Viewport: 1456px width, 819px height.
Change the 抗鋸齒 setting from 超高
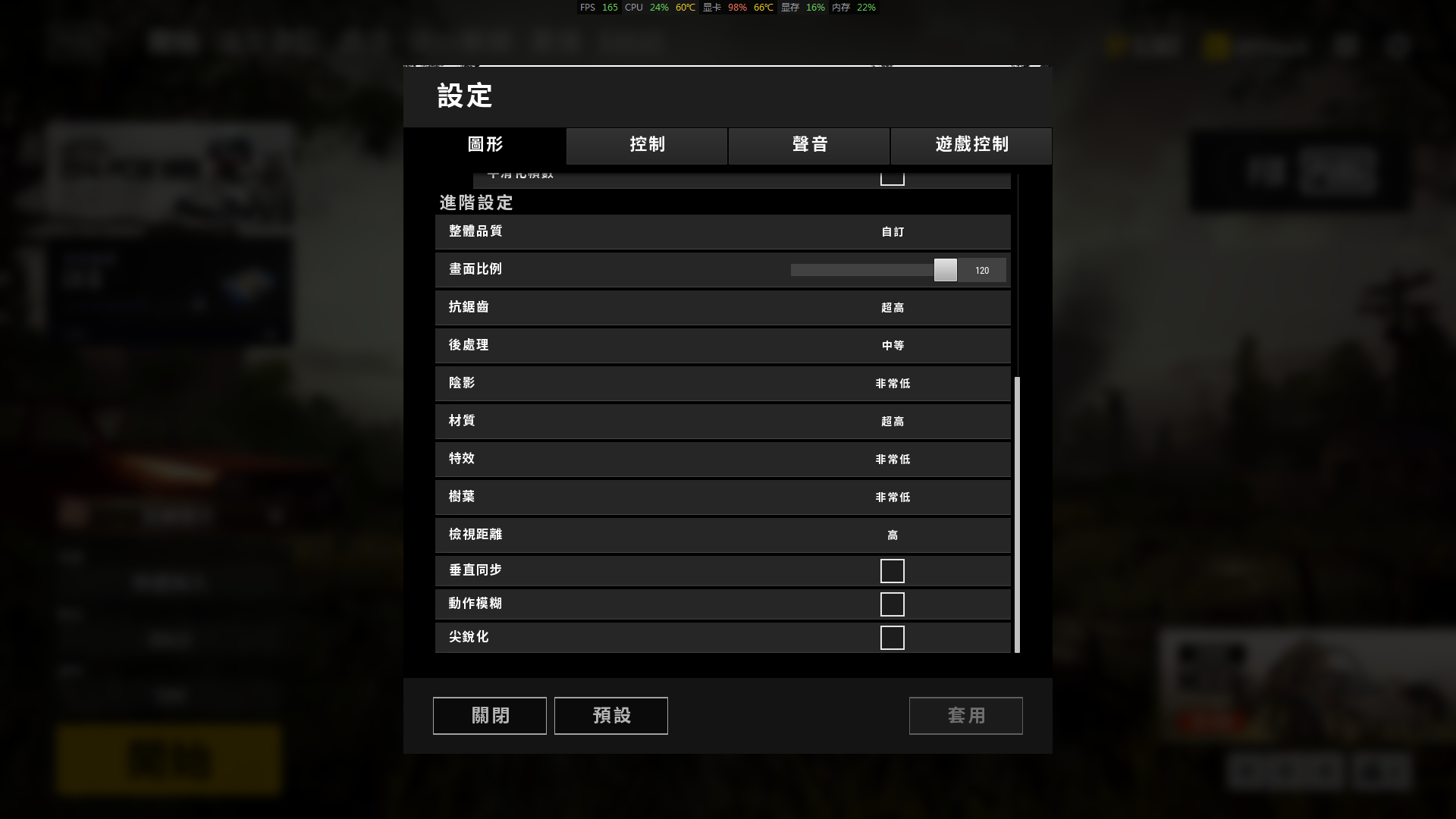(893, 308)
